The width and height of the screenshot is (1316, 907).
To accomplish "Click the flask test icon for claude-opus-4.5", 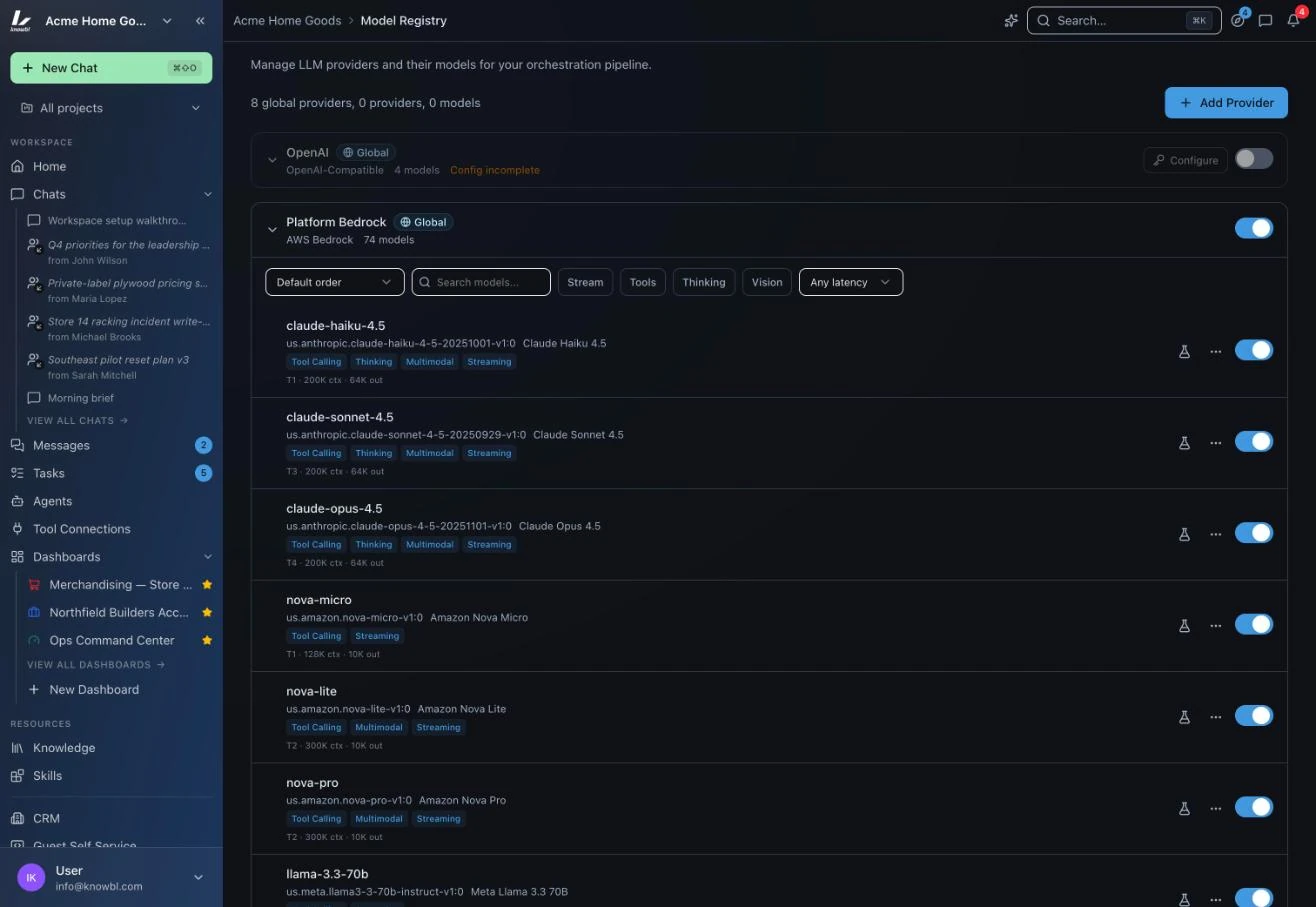I will coord(1184,534).
